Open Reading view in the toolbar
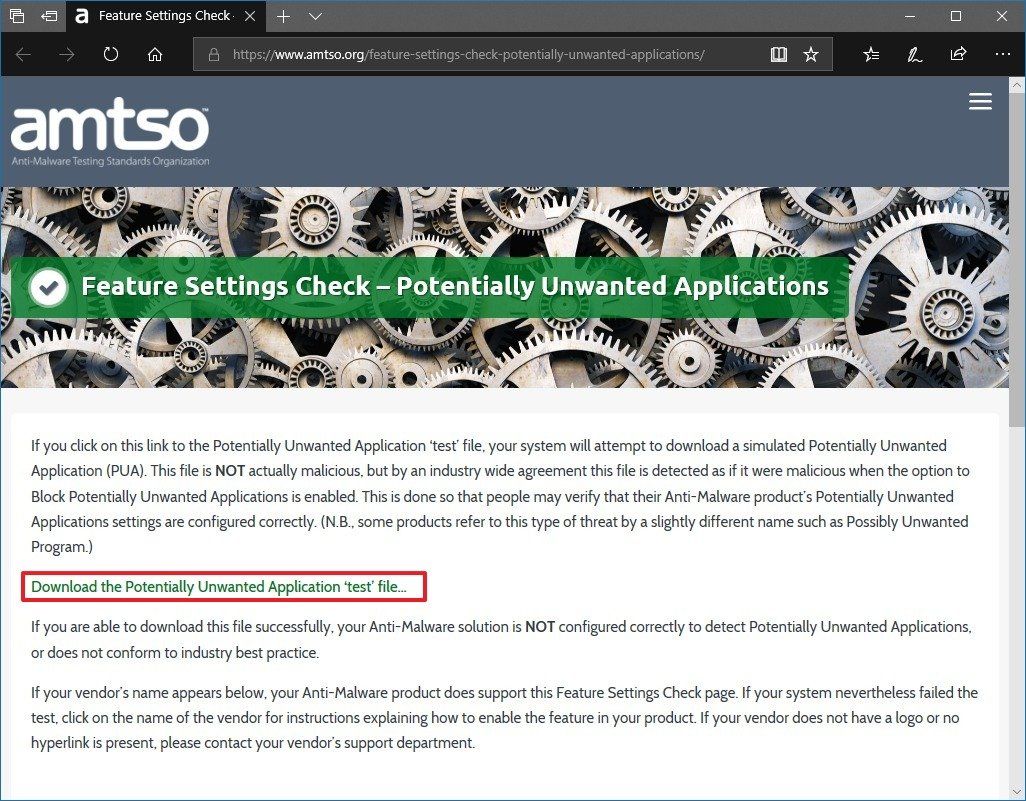Image resolution: width=1026 pixels, height=801 pixels. pyautogui.click(x=778, y=54)
